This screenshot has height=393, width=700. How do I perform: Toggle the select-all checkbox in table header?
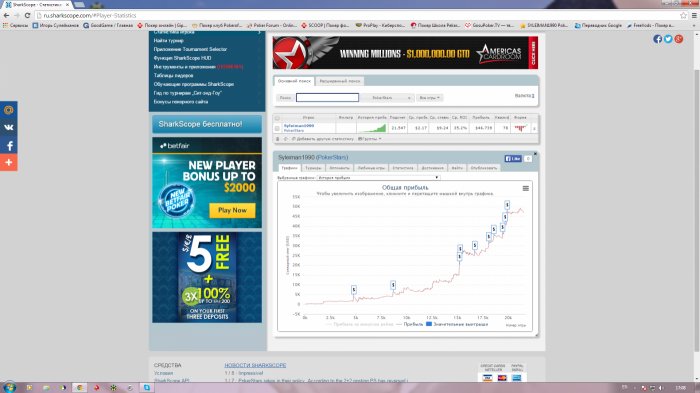(277, 118)
